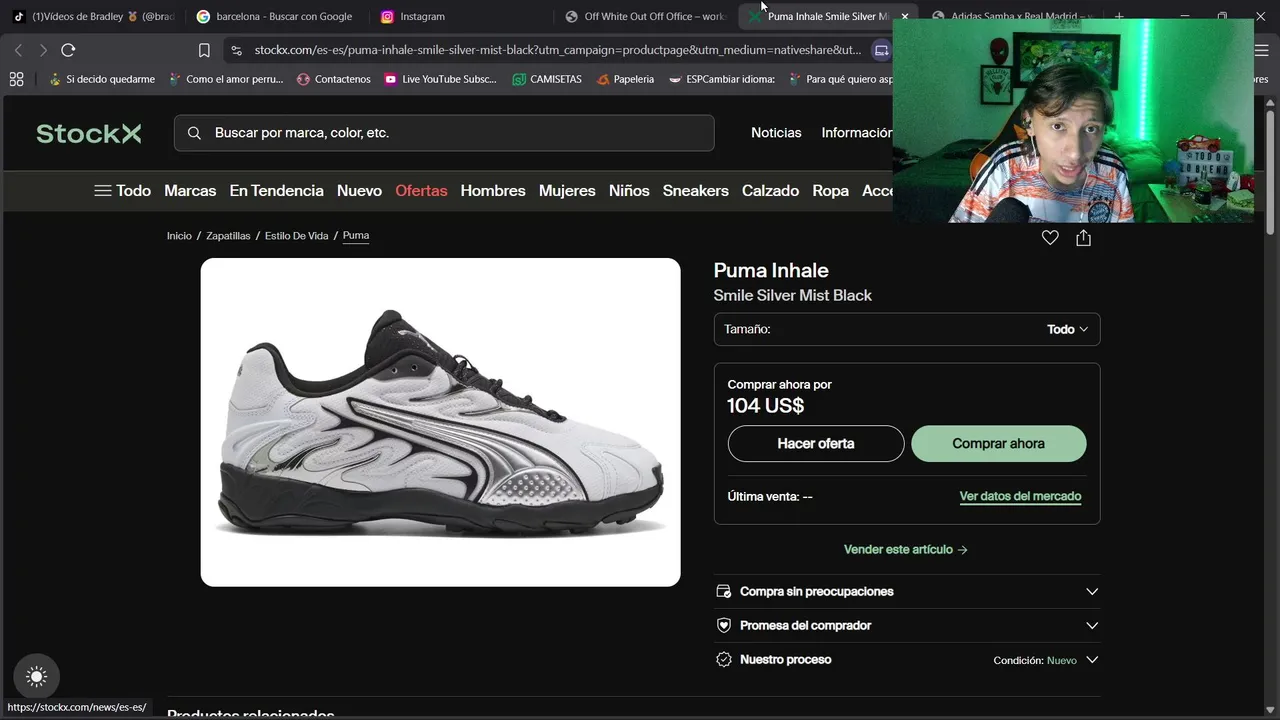Open En Tendencia menu
This screenshot has width=1280, height=720.
click(x=277, y=190)
